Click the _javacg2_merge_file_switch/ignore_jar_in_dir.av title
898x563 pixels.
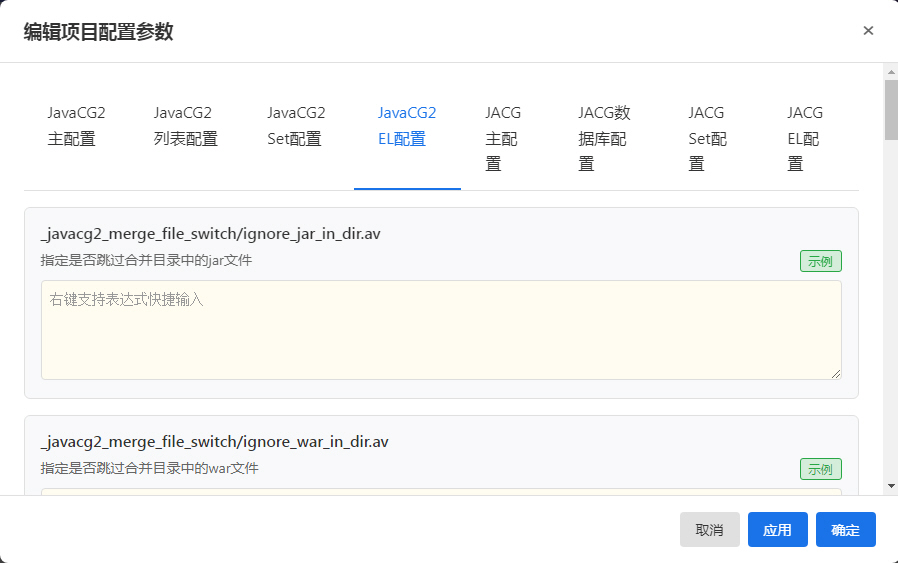coord(211,234)
